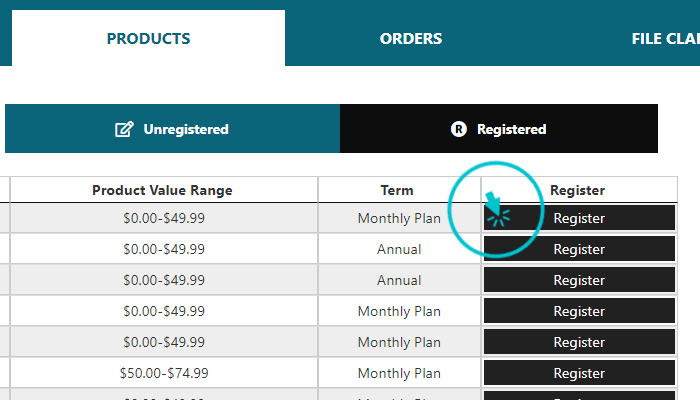
Task: Click the Unregistered pencil edit icon
Action: (124, 129)
